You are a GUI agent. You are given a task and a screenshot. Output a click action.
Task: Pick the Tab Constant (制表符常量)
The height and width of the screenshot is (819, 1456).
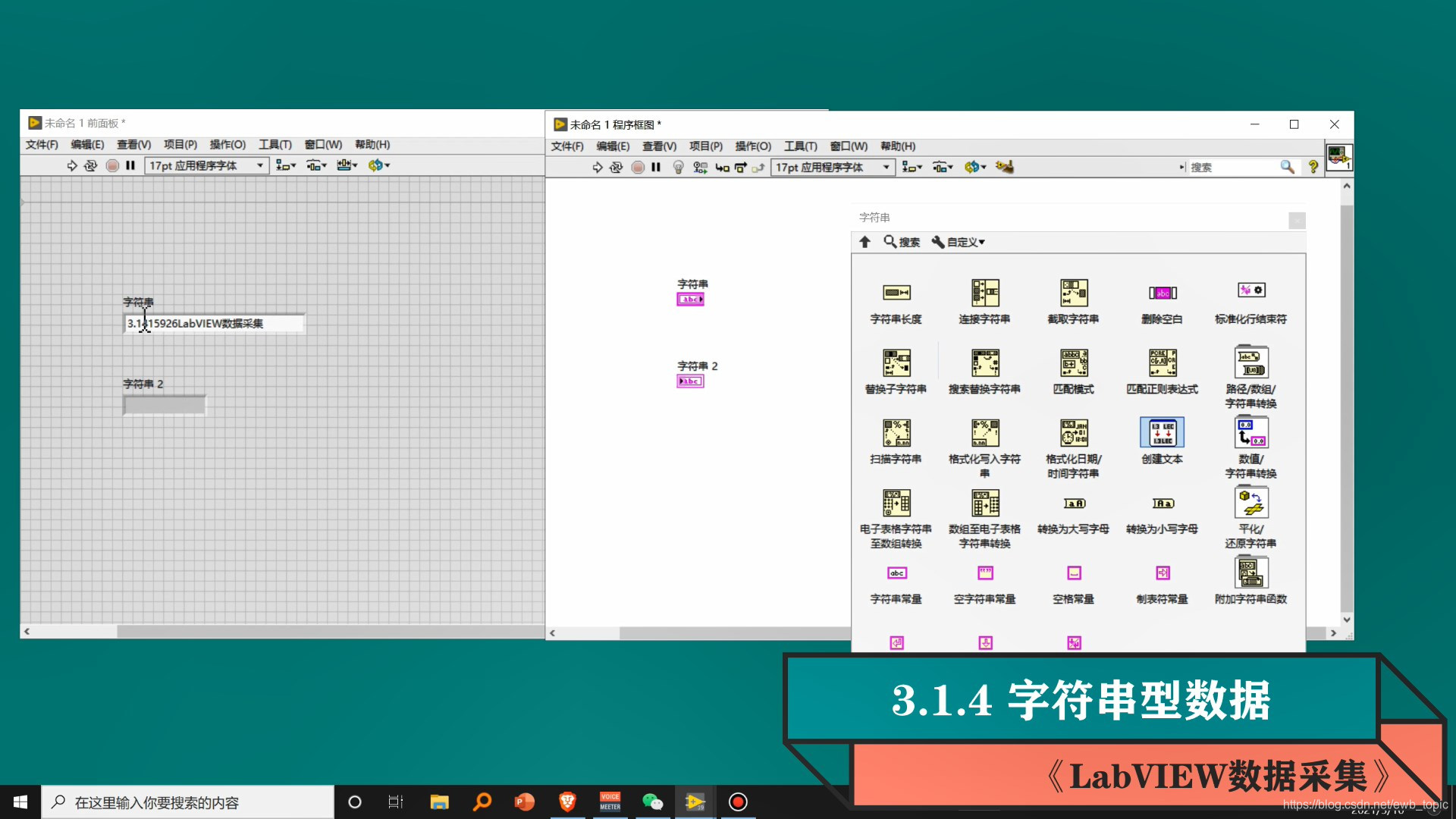1163,573
